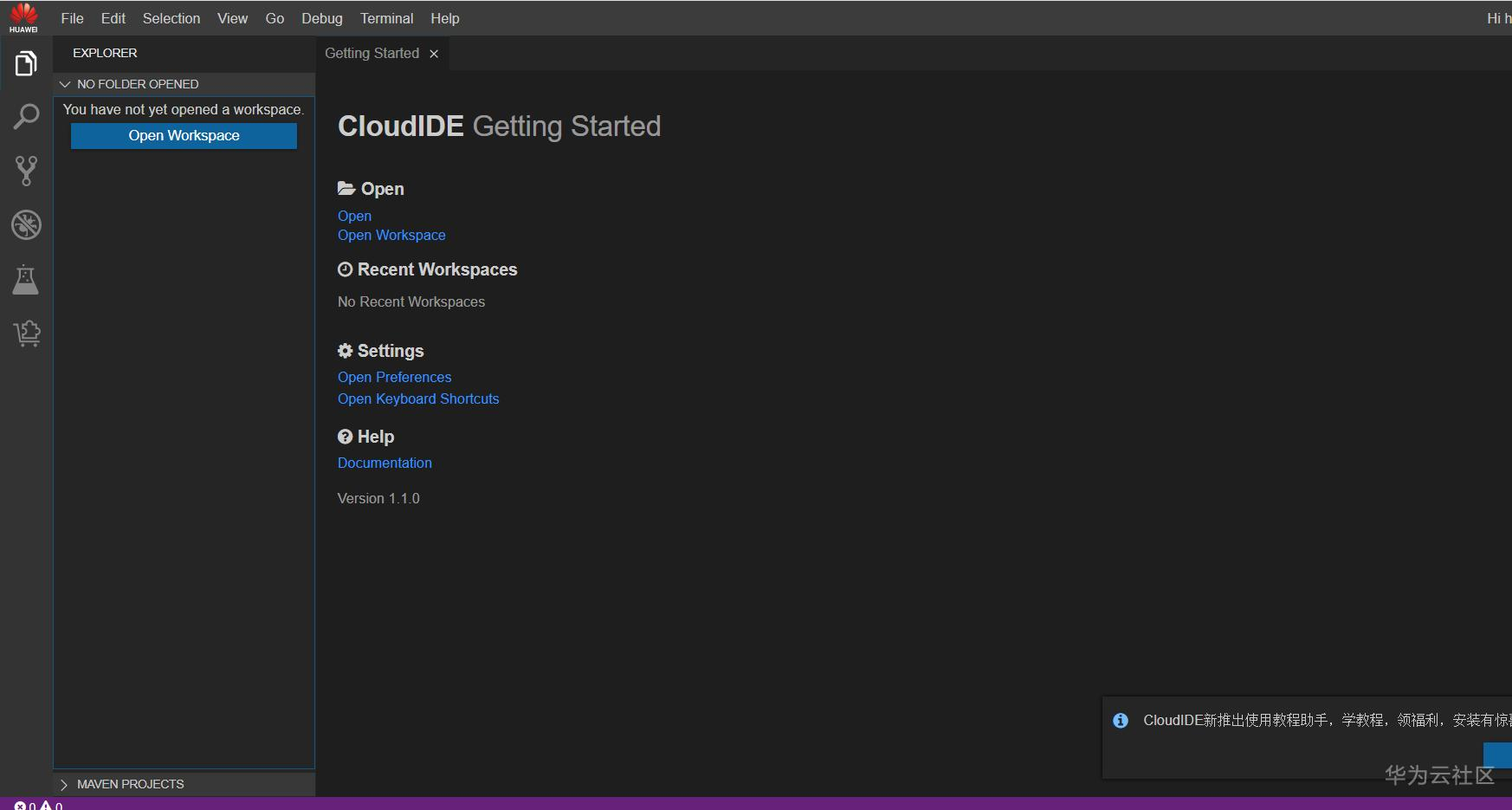This screenshot has width=1512, height=810.
Task: Click the 'You have not yet opened a workspace' text
Action: click(x=184, y=110)
